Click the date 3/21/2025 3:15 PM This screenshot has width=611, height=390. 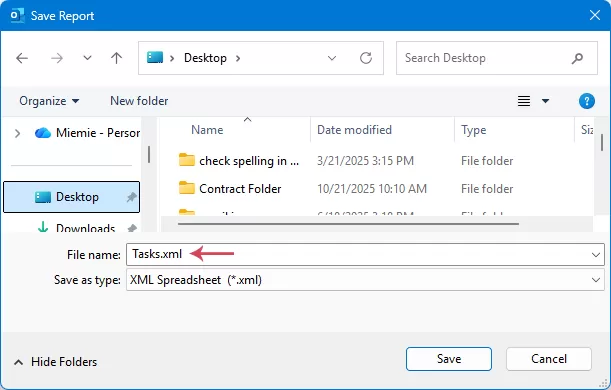(x=365, y=161)
